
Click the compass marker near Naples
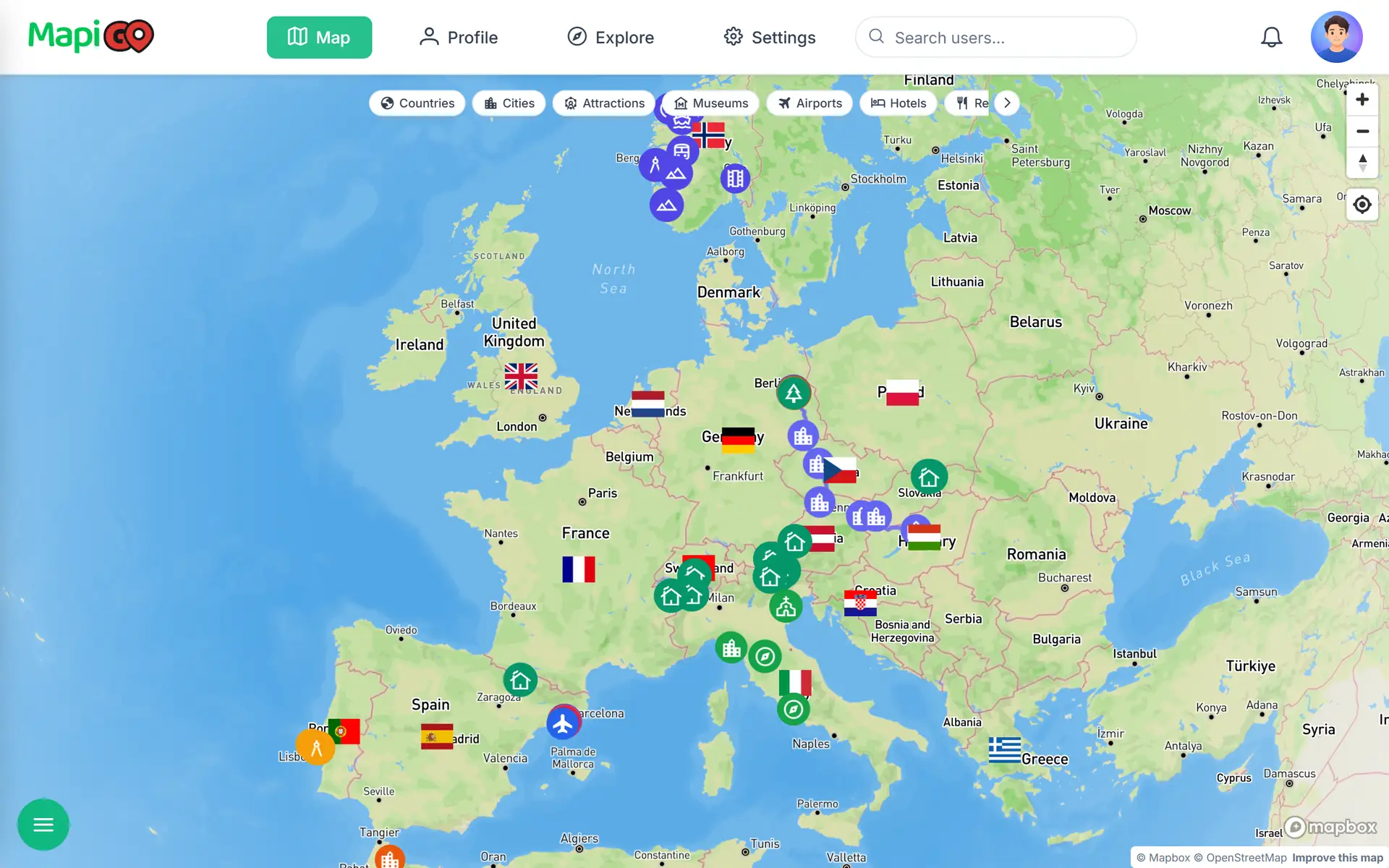[794, 709]
